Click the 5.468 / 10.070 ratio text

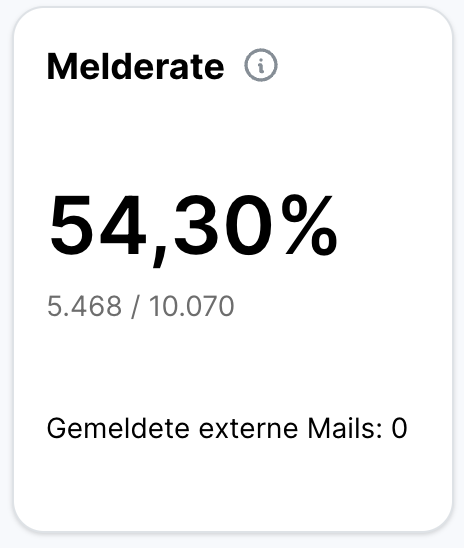[140, 307]
